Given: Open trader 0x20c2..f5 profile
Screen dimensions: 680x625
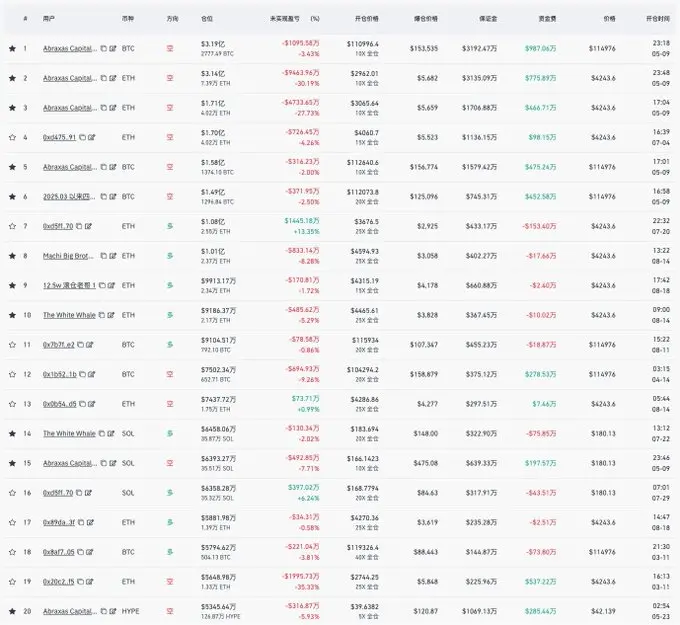Looking at the screenshot, I should point(59,582).
